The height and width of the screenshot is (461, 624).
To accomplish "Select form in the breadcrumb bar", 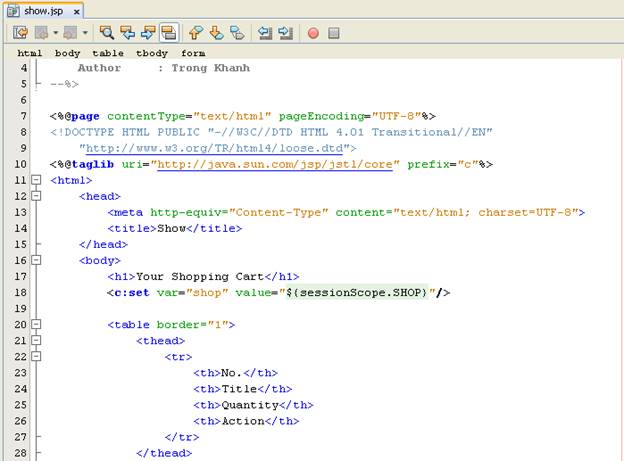I will point(193,53).
